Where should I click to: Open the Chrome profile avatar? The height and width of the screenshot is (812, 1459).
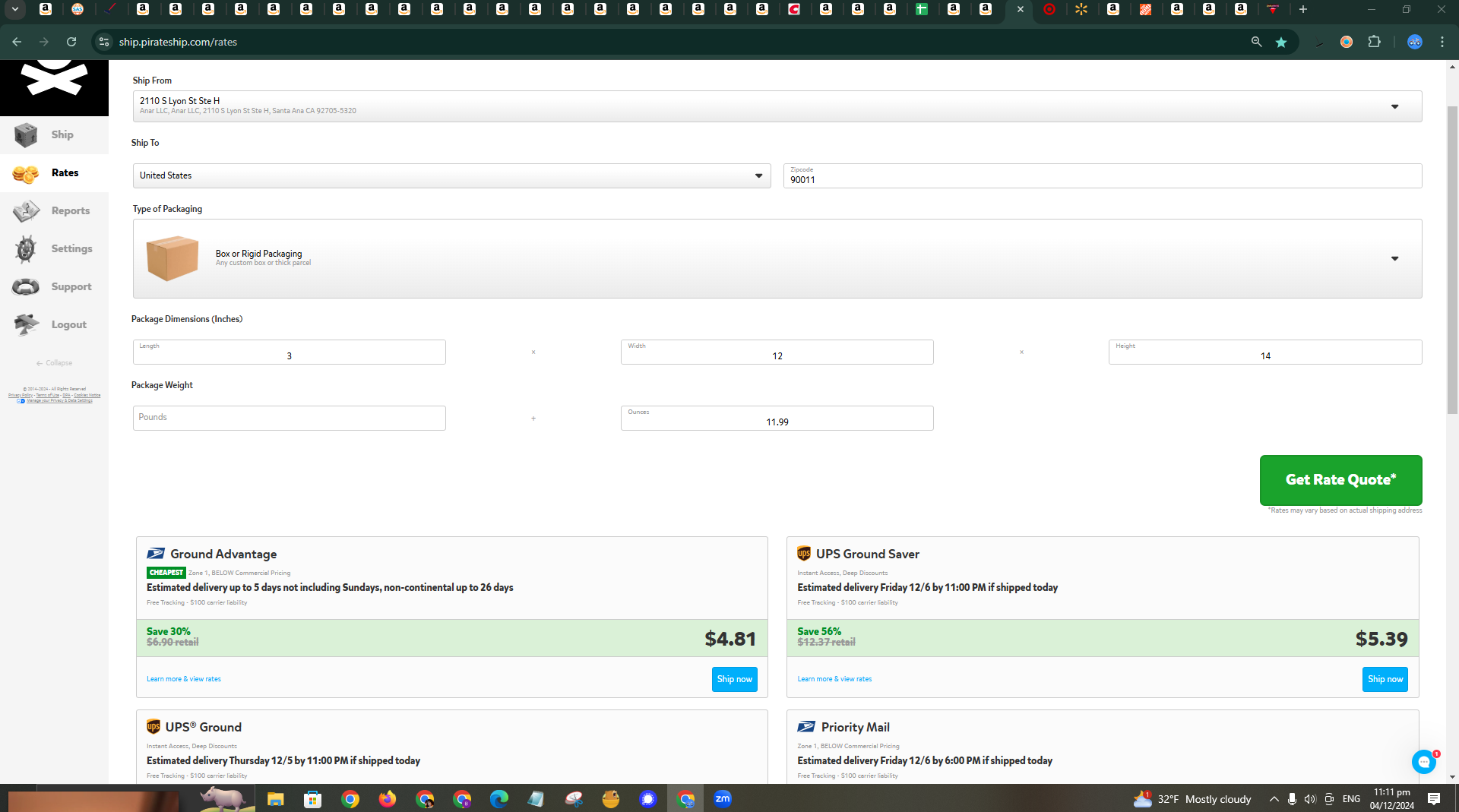1414,42
